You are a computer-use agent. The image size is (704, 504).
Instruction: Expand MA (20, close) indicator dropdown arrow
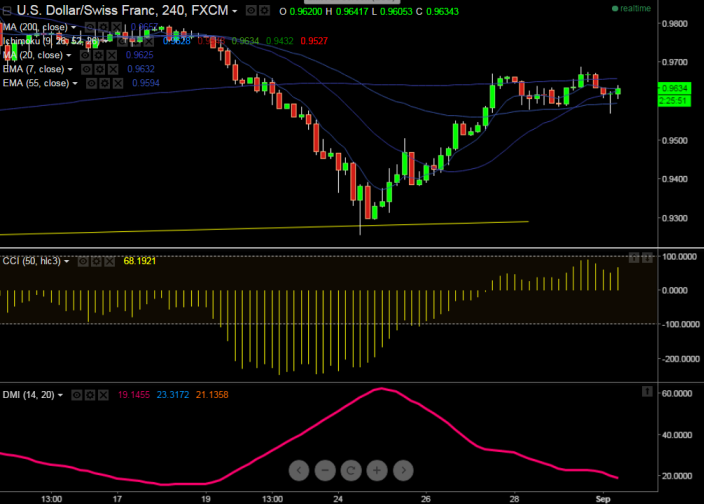tap(69, 56)
